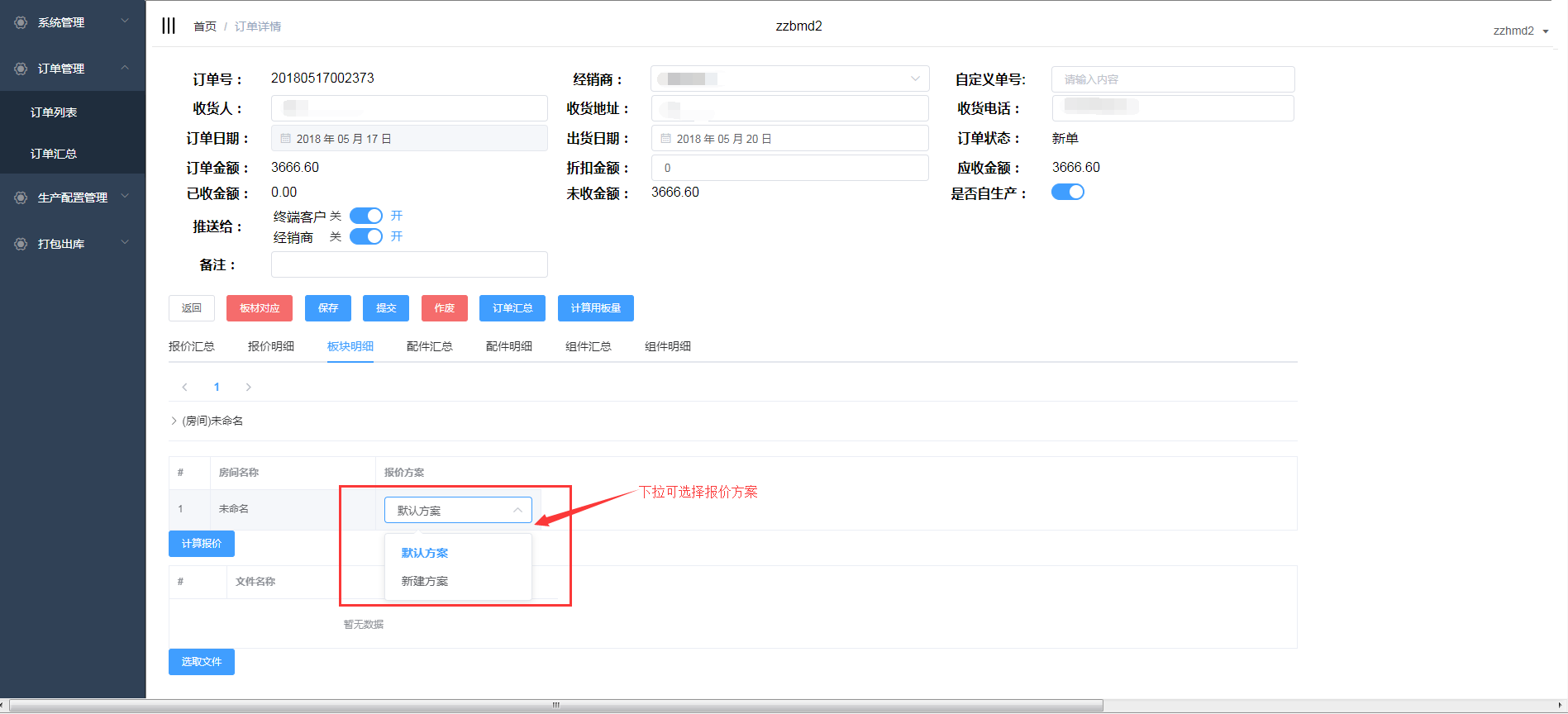Click the calendar icon in 订单日期 field
Image resolution: width=1568 pixels, height=714 pixels.
286,139
